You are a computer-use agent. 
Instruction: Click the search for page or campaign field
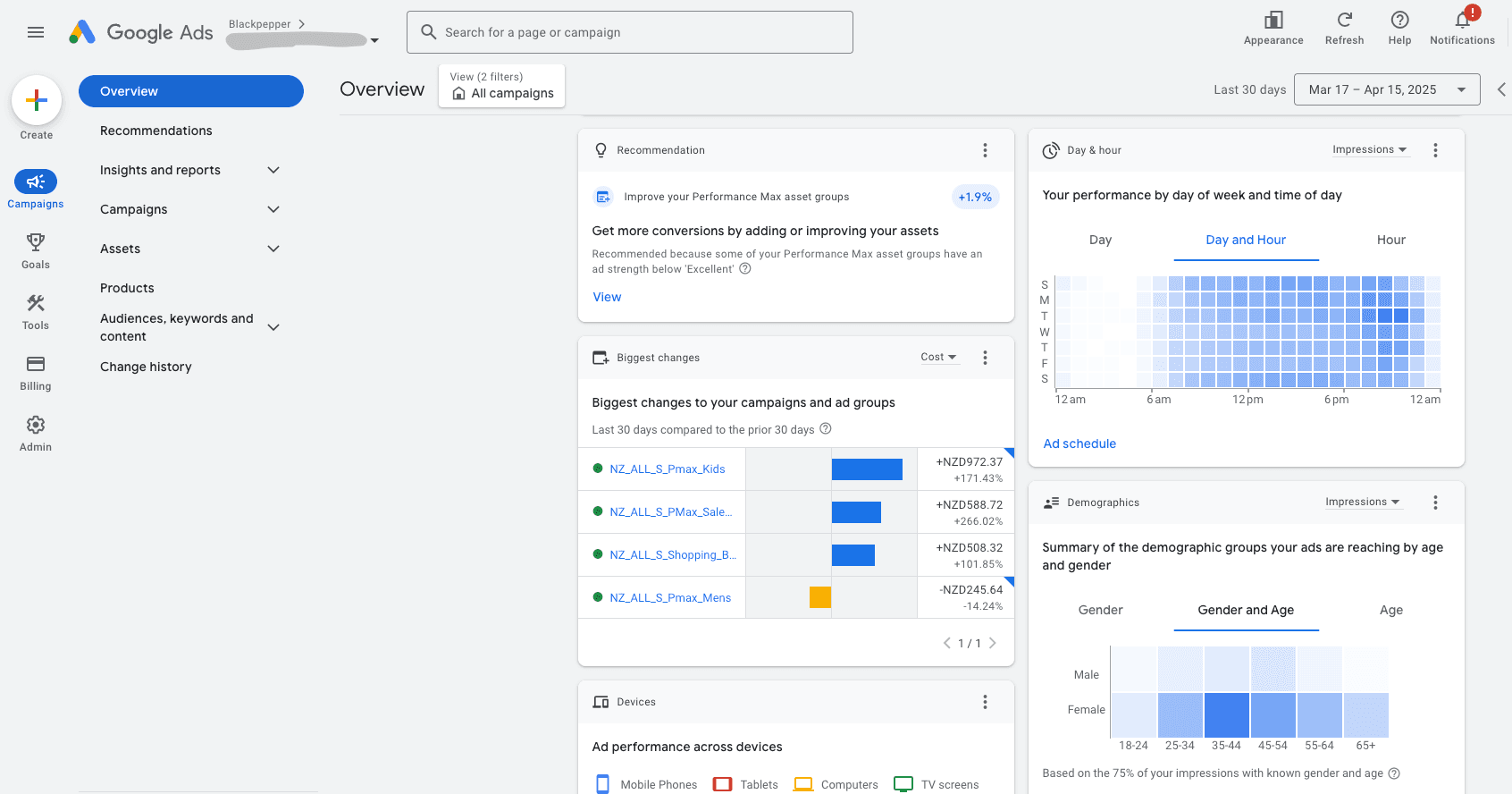pos(630,32)
